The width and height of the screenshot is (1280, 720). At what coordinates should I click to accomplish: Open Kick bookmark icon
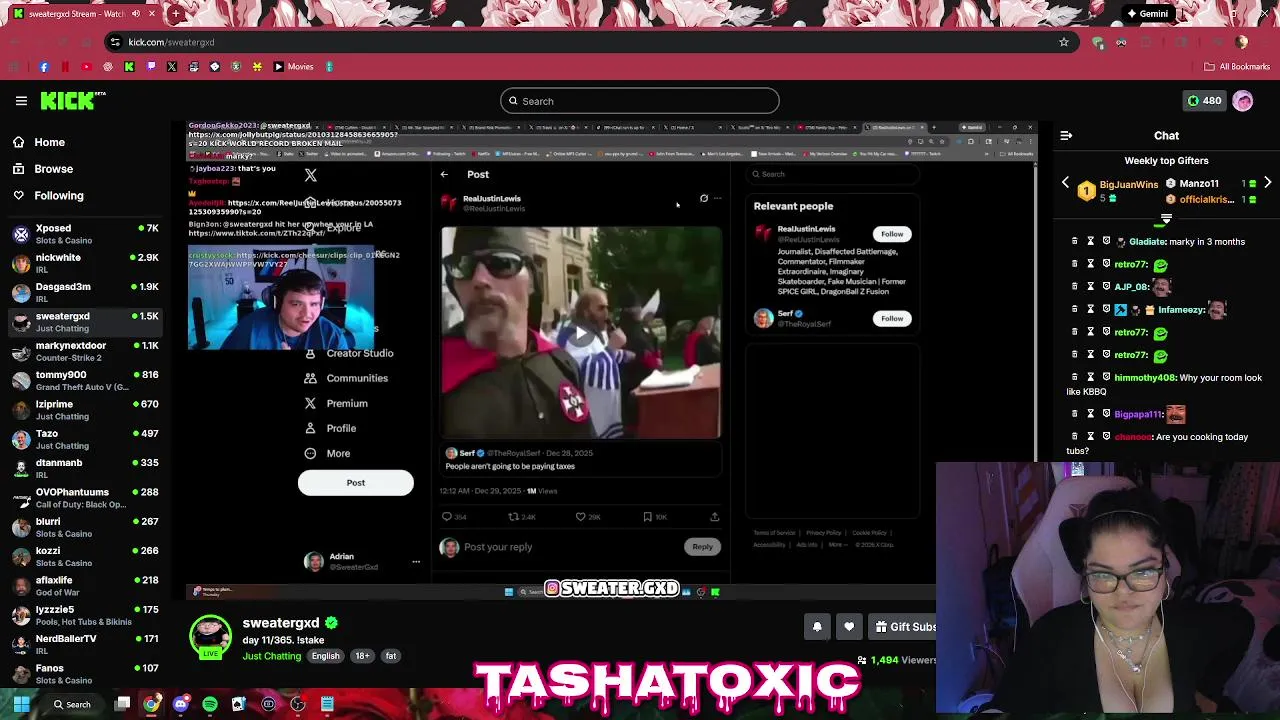click(129, 67)
